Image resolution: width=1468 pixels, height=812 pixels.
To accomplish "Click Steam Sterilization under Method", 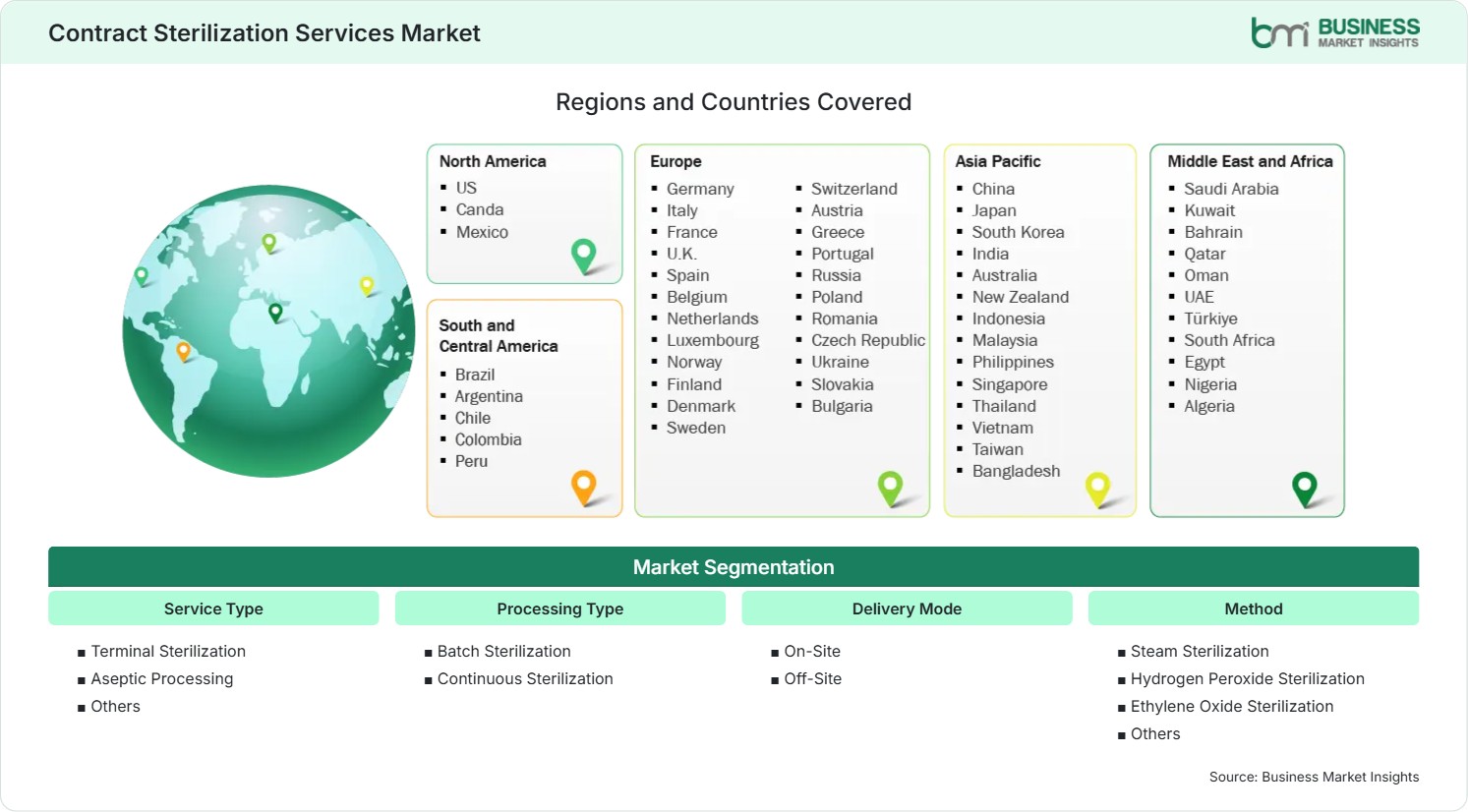I will pyautogui.click(x=1200, y=651).
